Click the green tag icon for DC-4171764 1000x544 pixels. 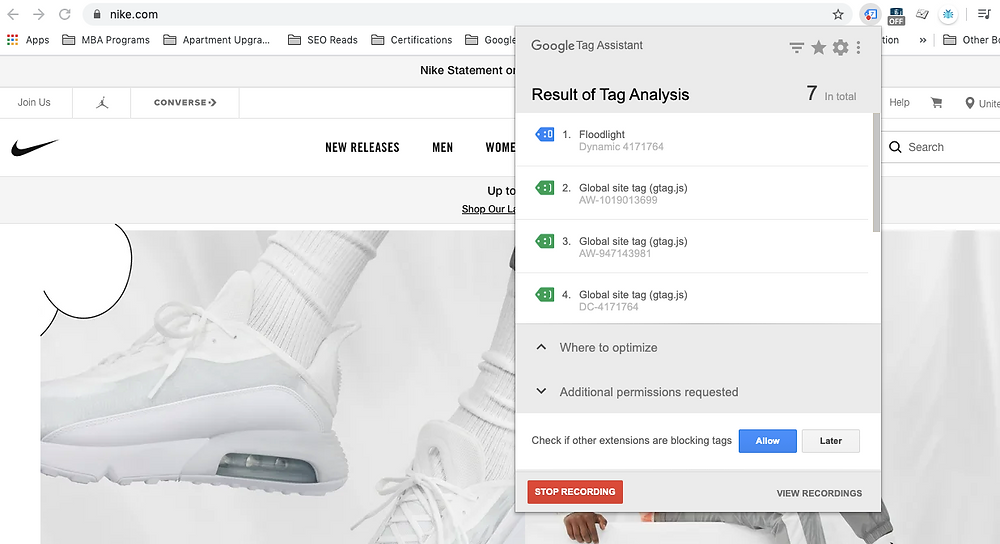click(x=545, y=295)
